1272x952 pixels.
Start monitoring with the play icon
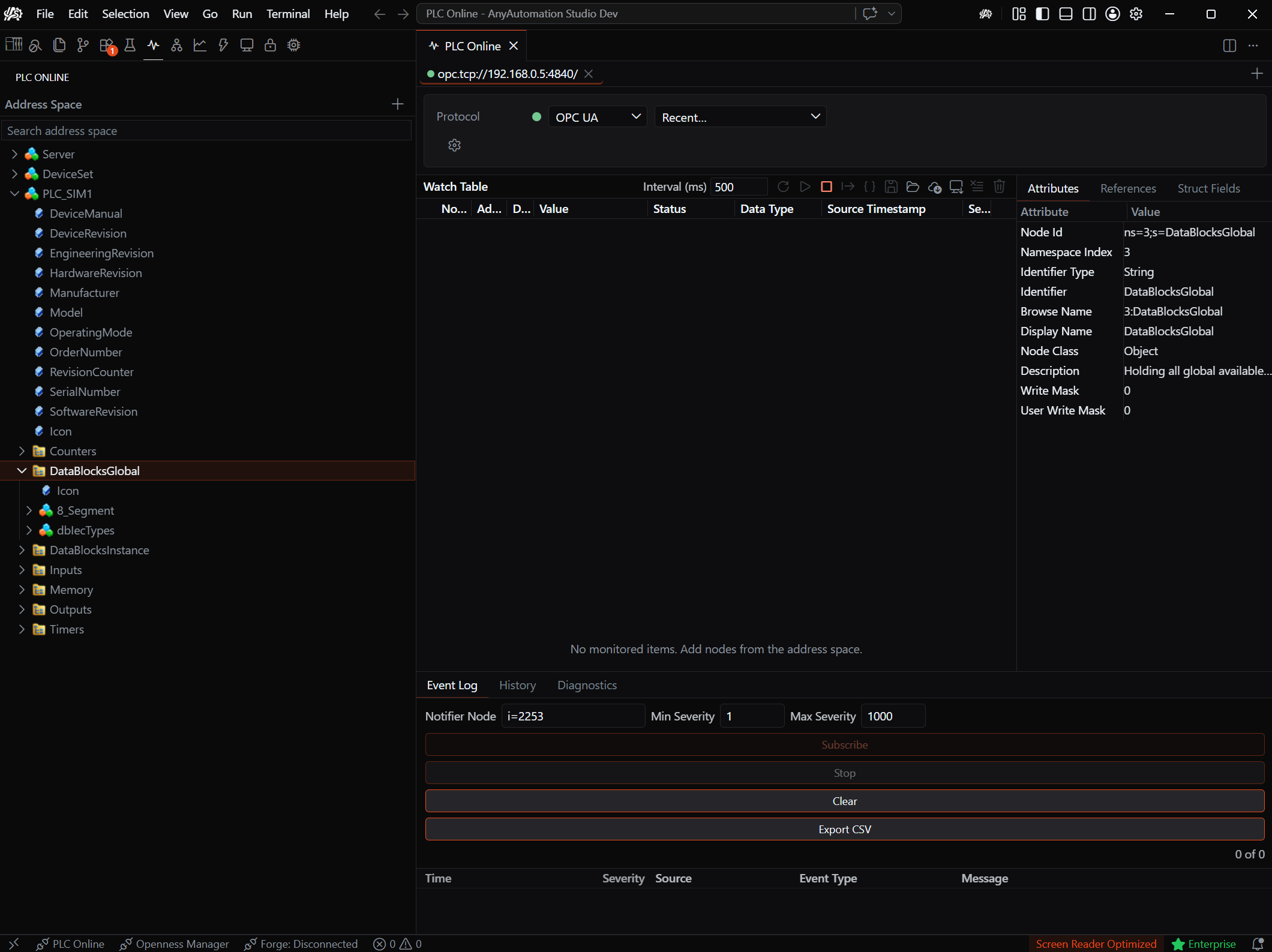(x=805, y=187)
